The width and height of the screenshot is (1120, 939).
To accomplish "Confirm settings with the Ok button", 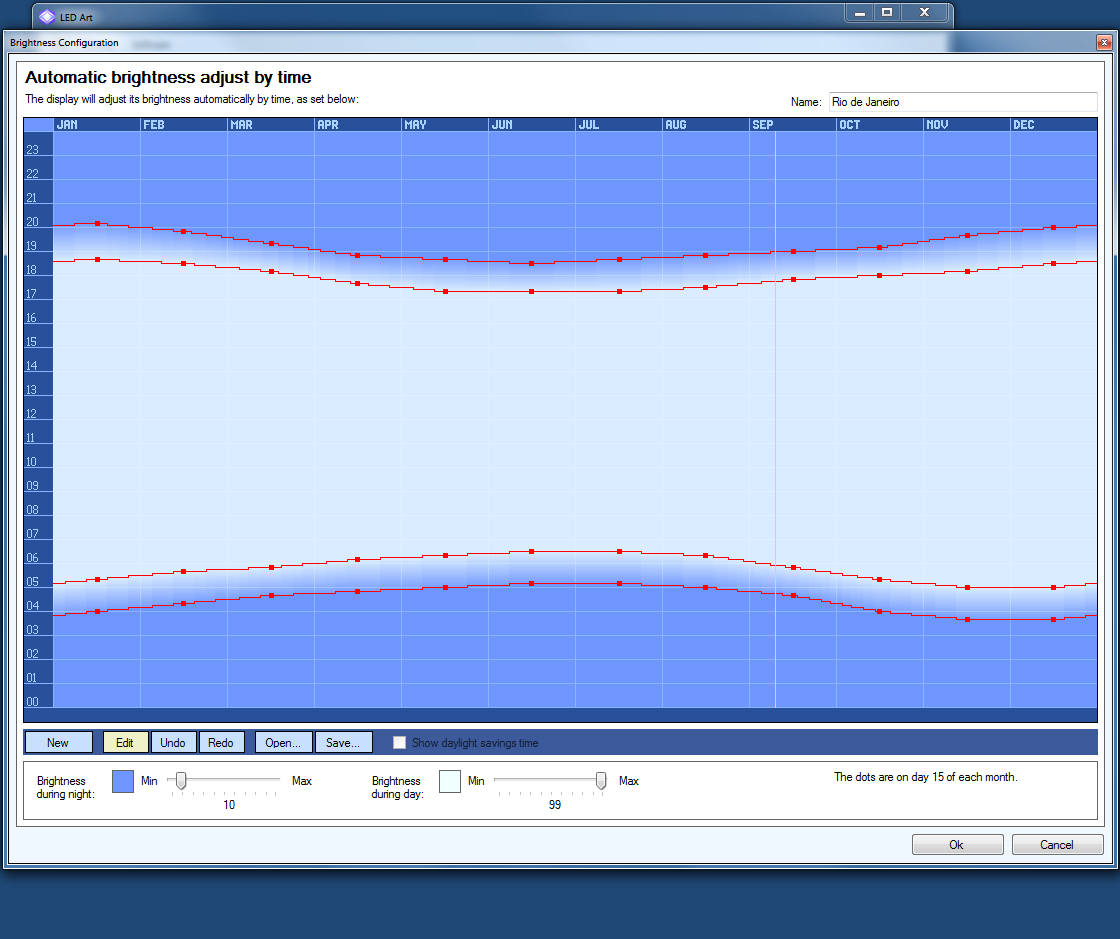I will [957, 844].
